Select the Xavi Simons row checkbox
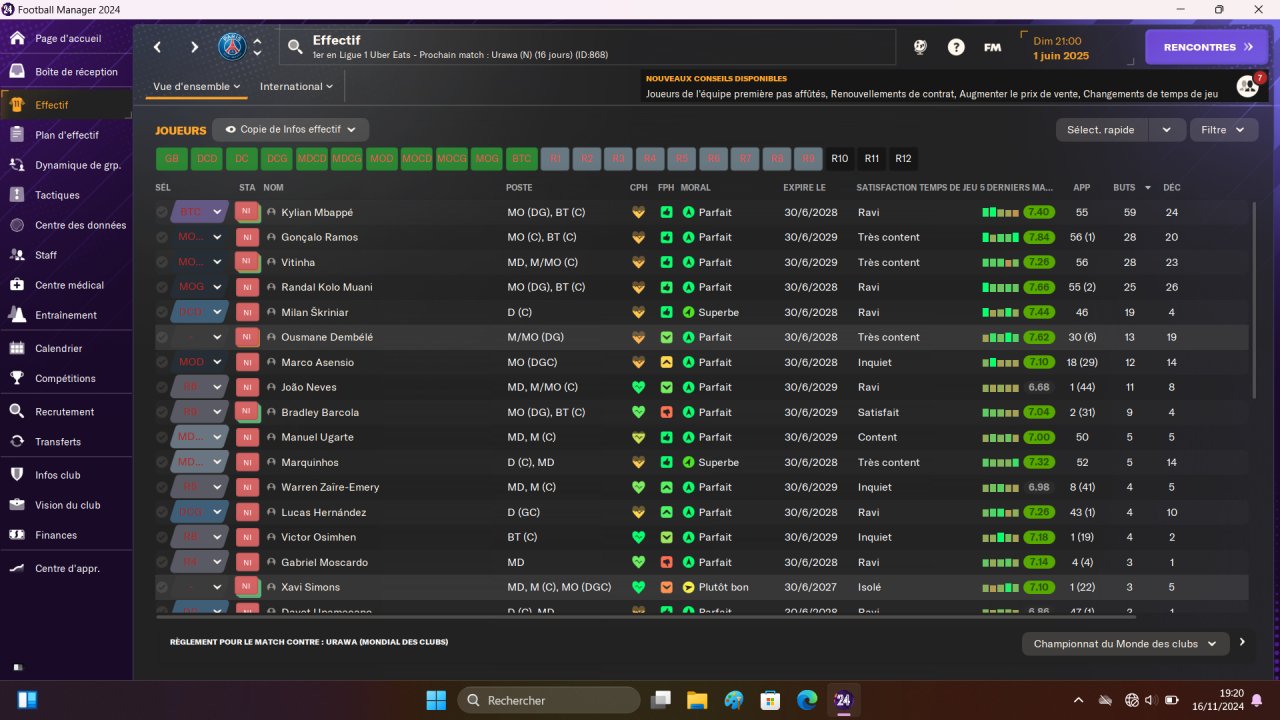This screenshot has height=720, width=1280. coord(162,587)
